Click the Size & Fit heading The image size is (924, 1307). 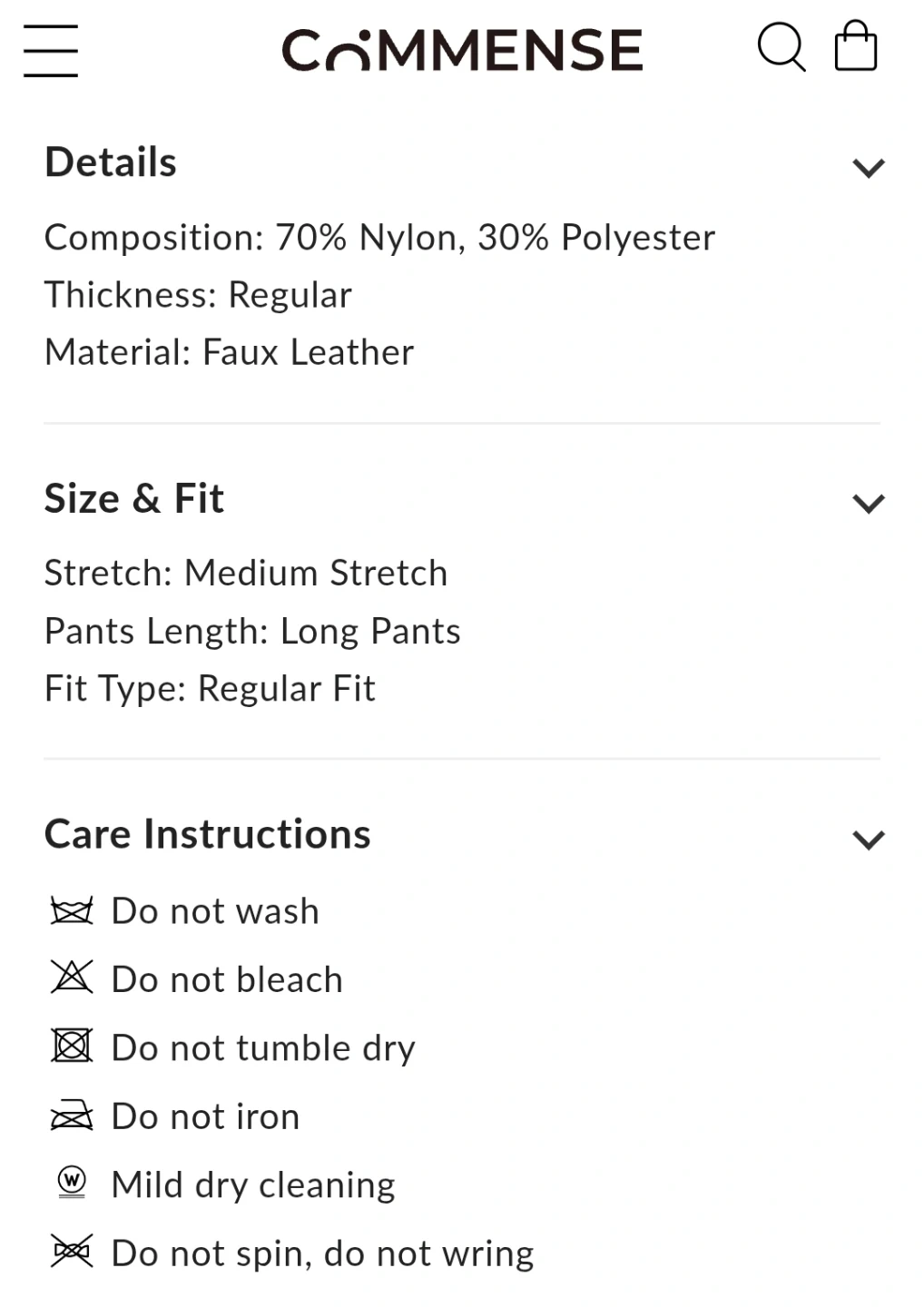click(x=134, y=499)
